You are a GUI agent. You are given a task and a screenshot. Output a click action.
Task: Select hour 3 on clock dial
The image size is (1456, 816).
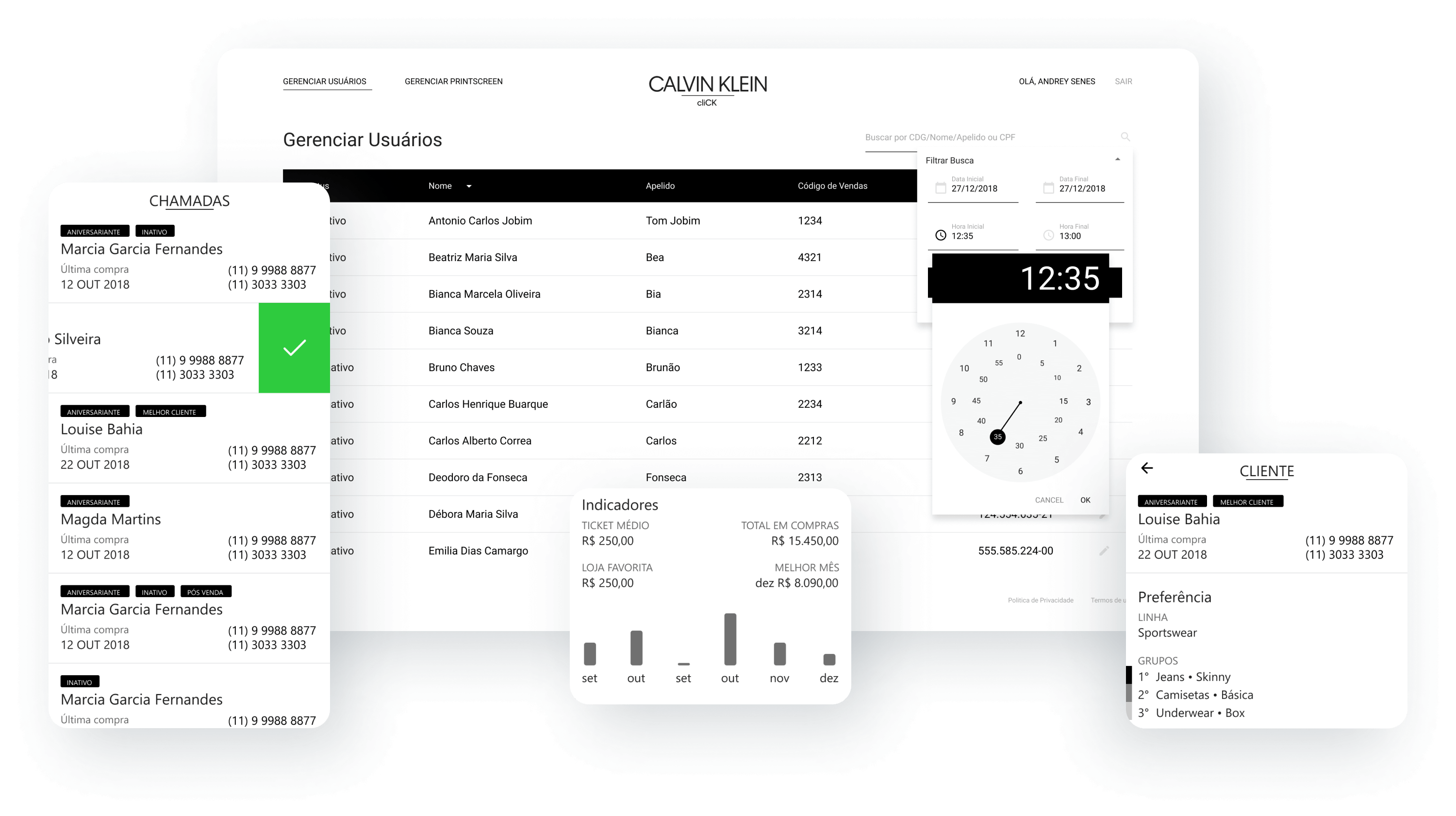point(1088,402)
